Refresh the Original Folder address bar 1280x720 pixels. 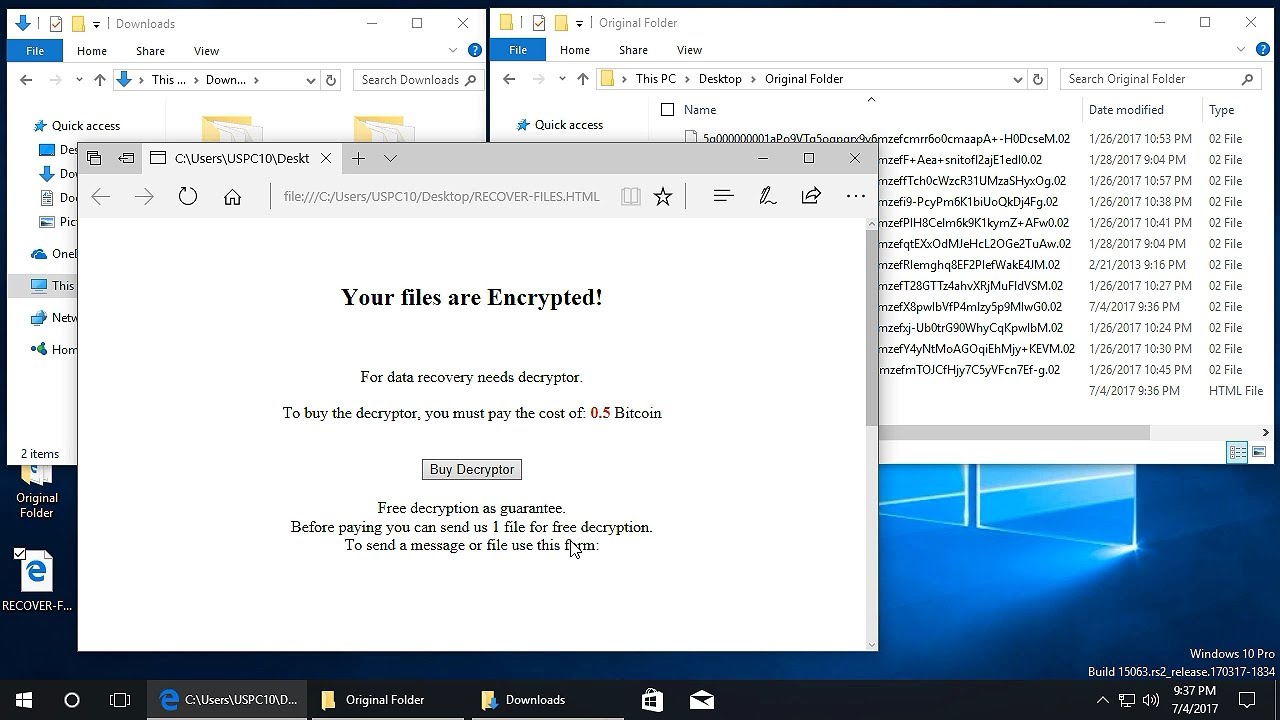[x=1038, y=79]
